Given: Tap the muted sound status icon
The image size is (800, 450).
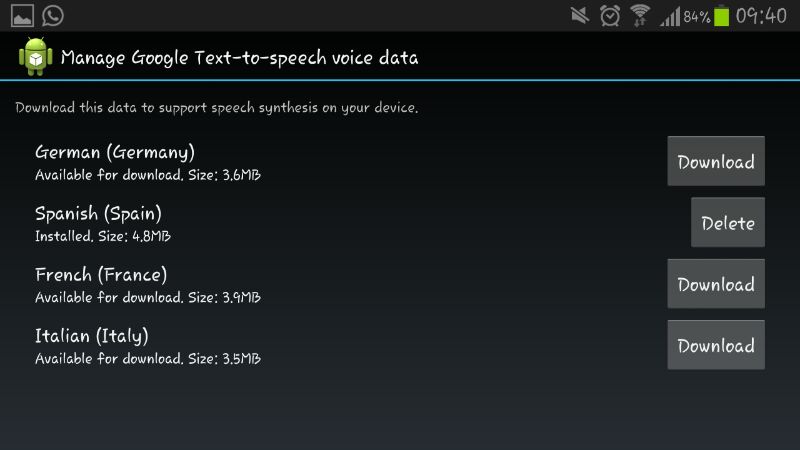Looking at the screenshot, I should click(580, 15).
